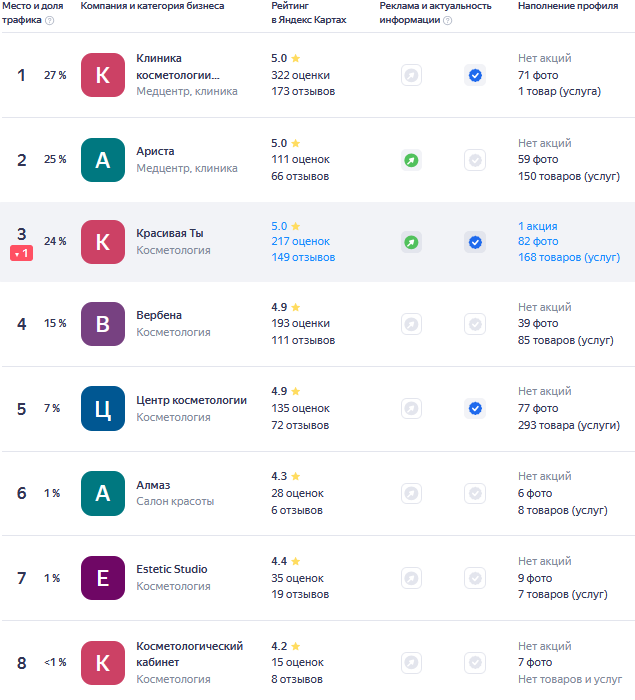The image size is (635, 700).
Task: Click "150 товаров (услуг)" text
Action: 569,176
